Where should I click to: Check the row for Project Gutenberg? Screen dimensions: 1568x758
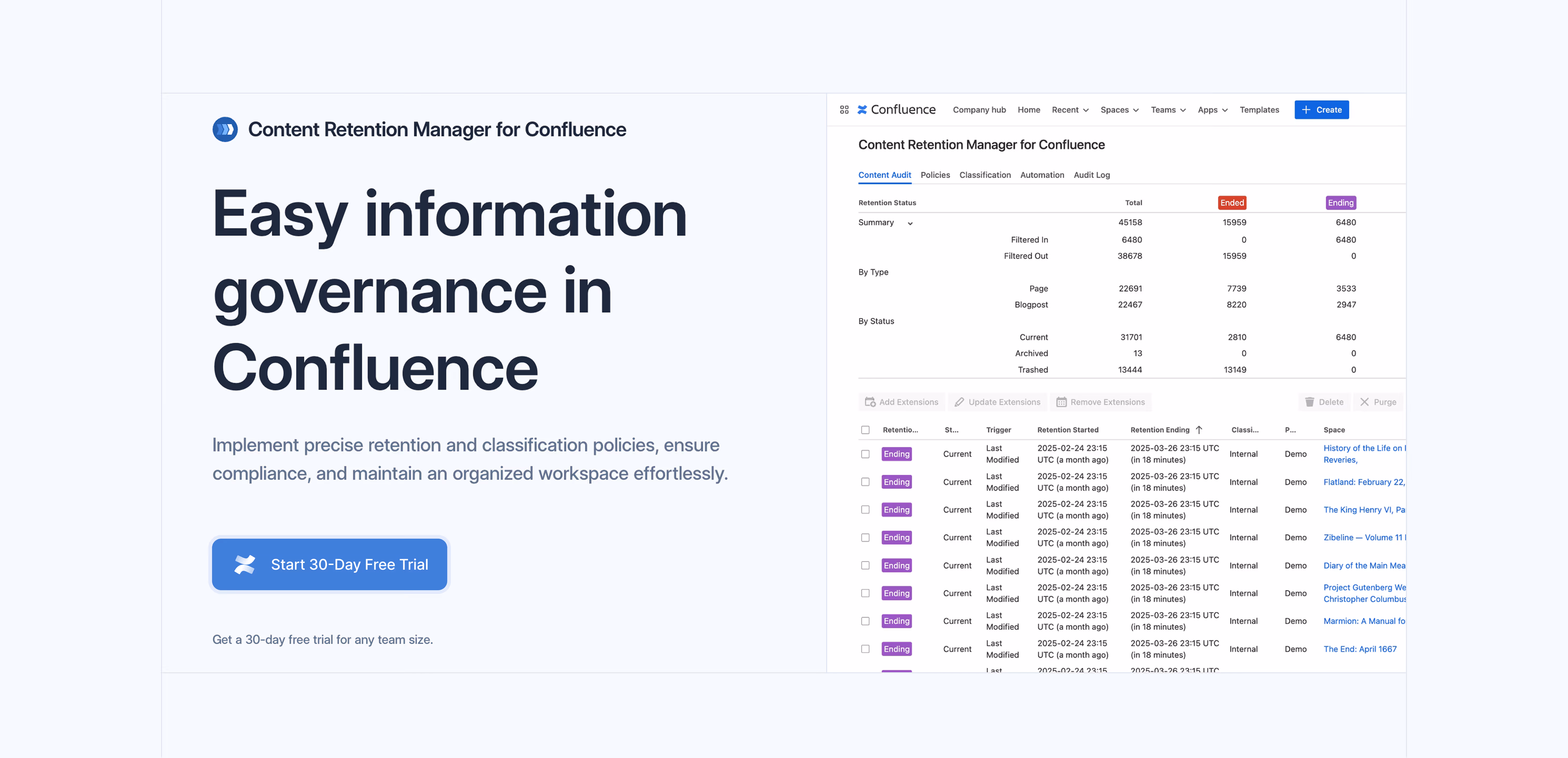865,593
